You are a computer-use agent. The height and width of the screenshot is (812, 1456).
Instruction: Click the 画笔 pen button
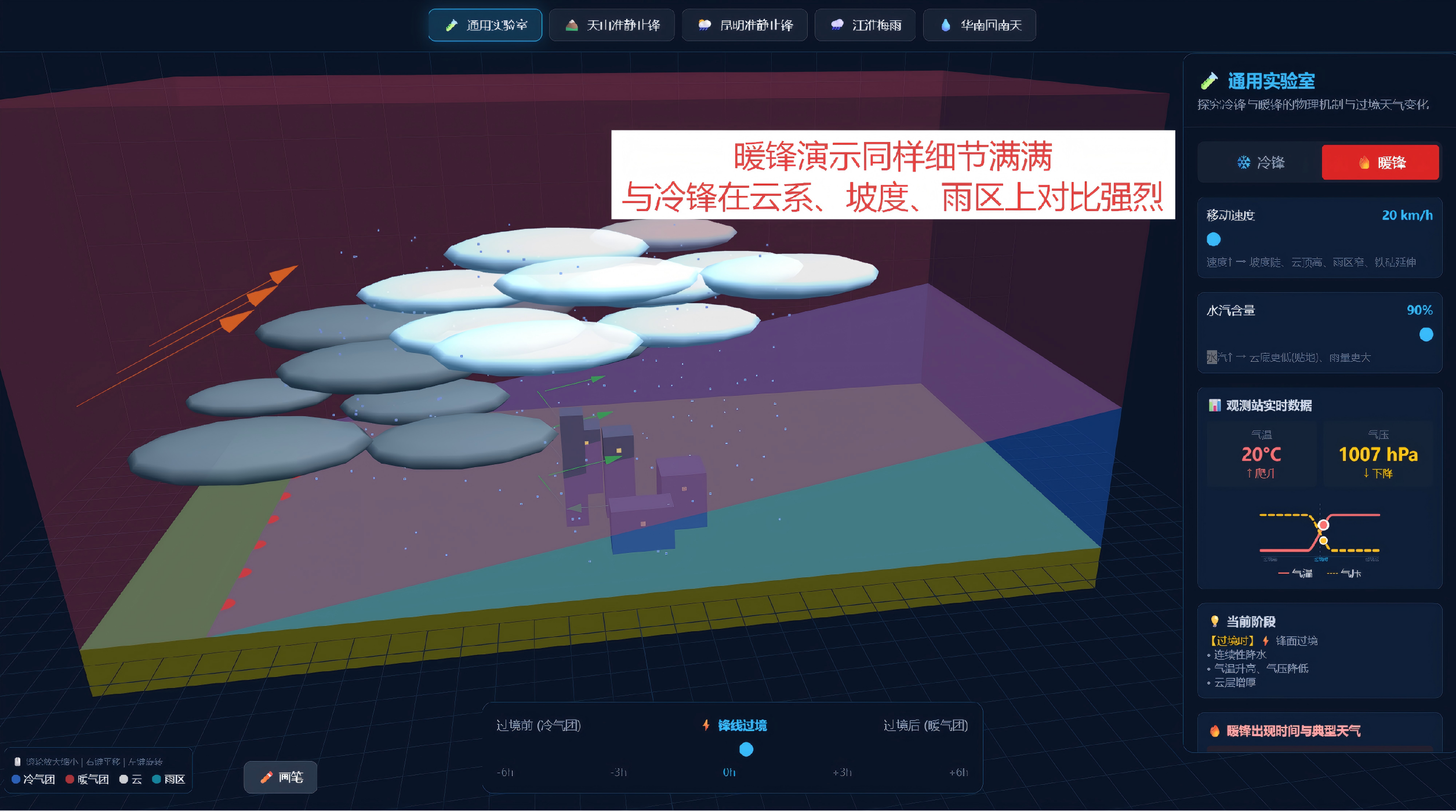coord(281,777)
